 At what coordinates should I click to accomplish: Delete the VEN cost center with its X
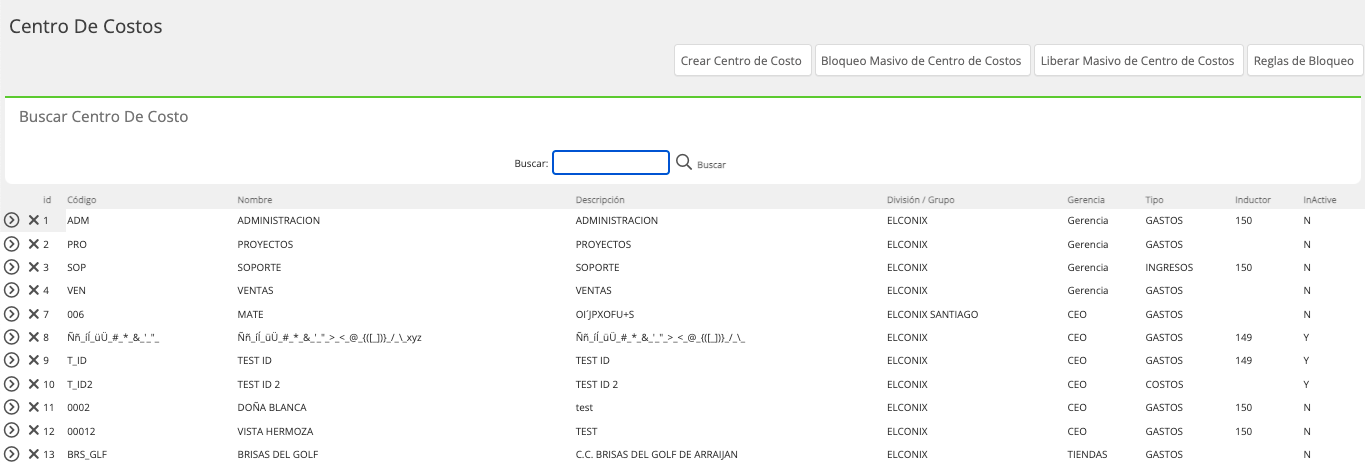tap(33, 290)
